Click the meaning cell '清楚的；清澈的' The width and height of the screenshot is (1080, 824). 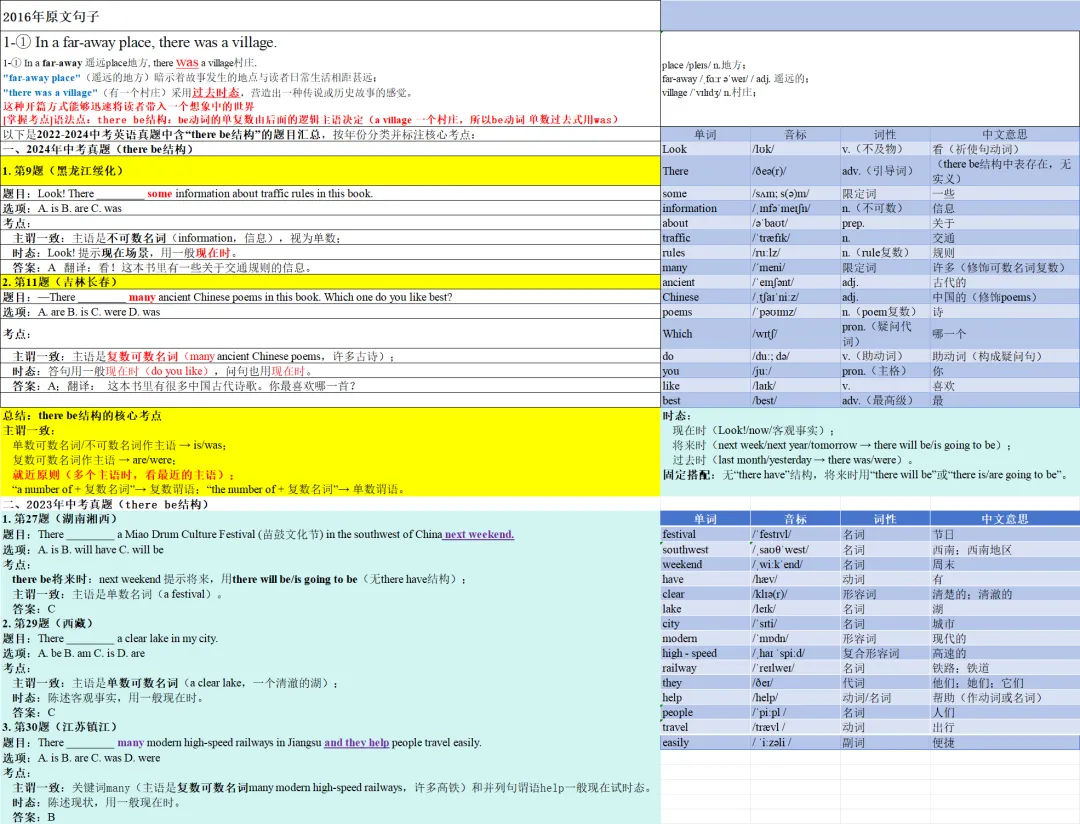1005,594
